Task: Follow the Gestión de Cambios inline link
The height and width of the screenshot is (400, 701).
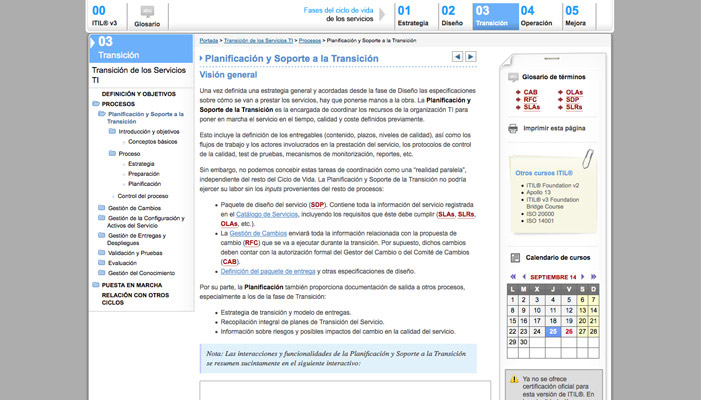Action: pyautogui.click(x=258, y=233)
